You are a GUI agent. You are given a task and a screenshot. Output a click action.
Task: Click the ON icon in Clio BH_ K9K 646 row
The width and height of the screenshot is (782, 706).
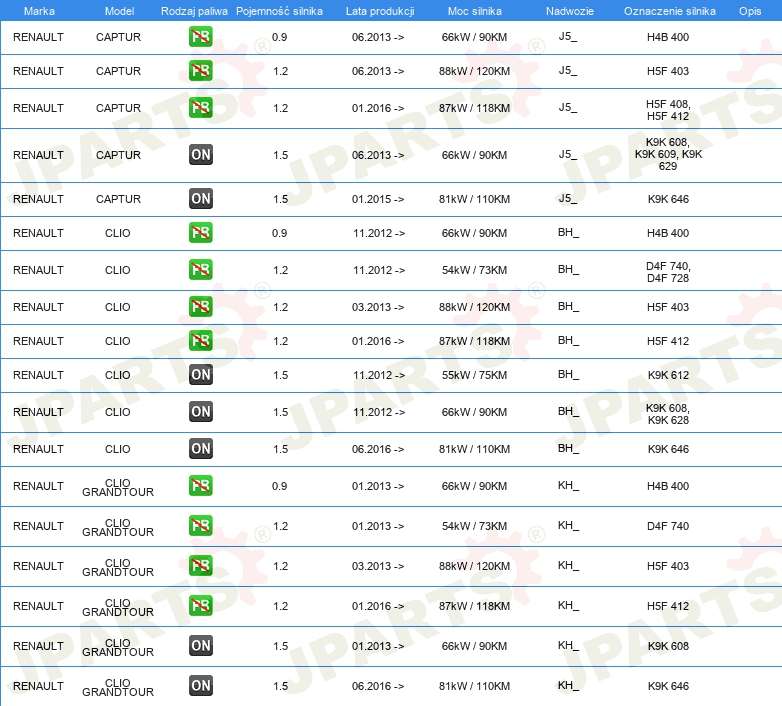(200, 449)
